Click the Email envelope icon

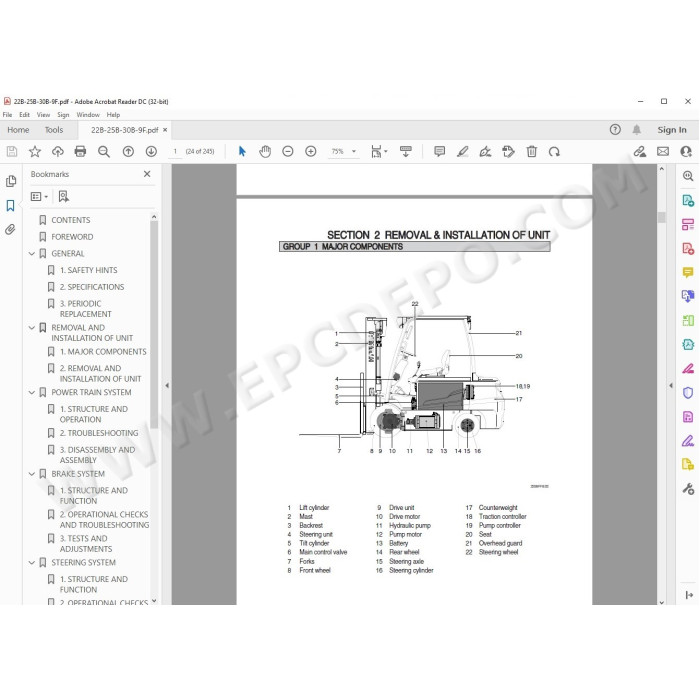[663, 152]
